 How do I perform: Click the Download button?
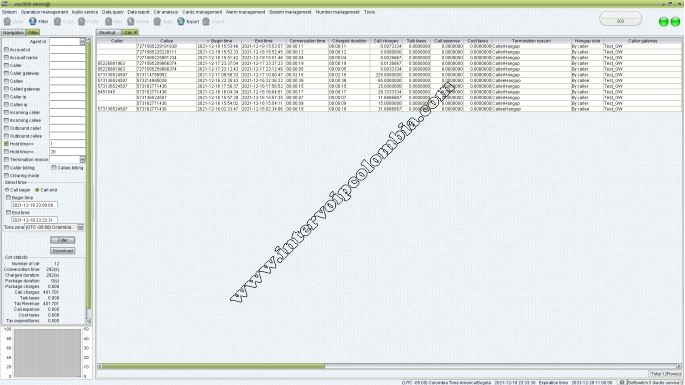click(62, 251)
